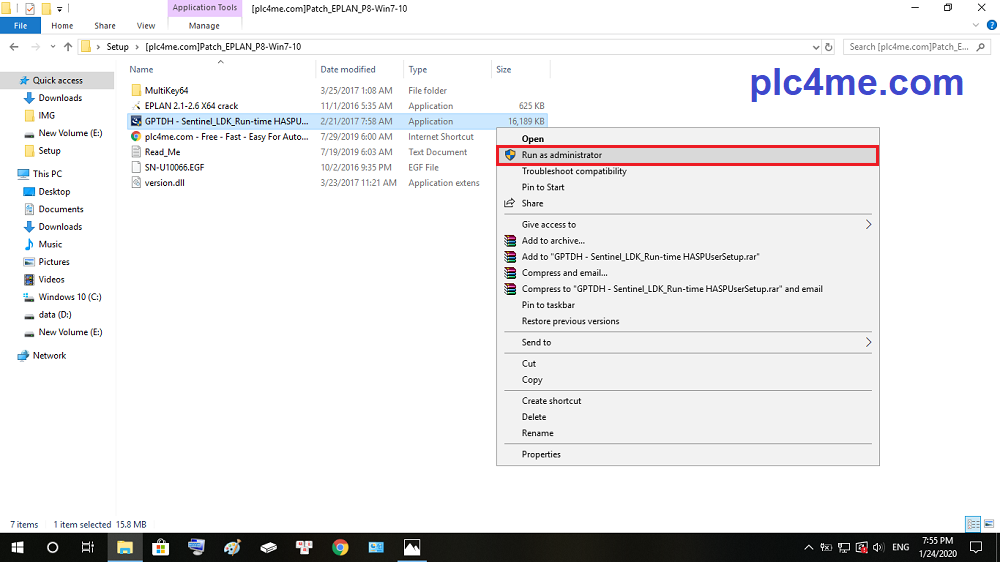Open Microsoft Store from the taskbar
This screenshot has width=1000, height=562.
160,547
